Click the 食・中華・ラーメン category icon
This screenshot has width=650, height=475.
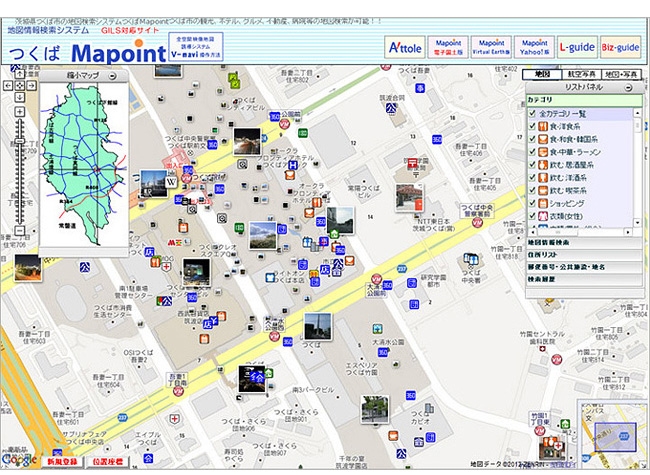click(x=543, y=152)
